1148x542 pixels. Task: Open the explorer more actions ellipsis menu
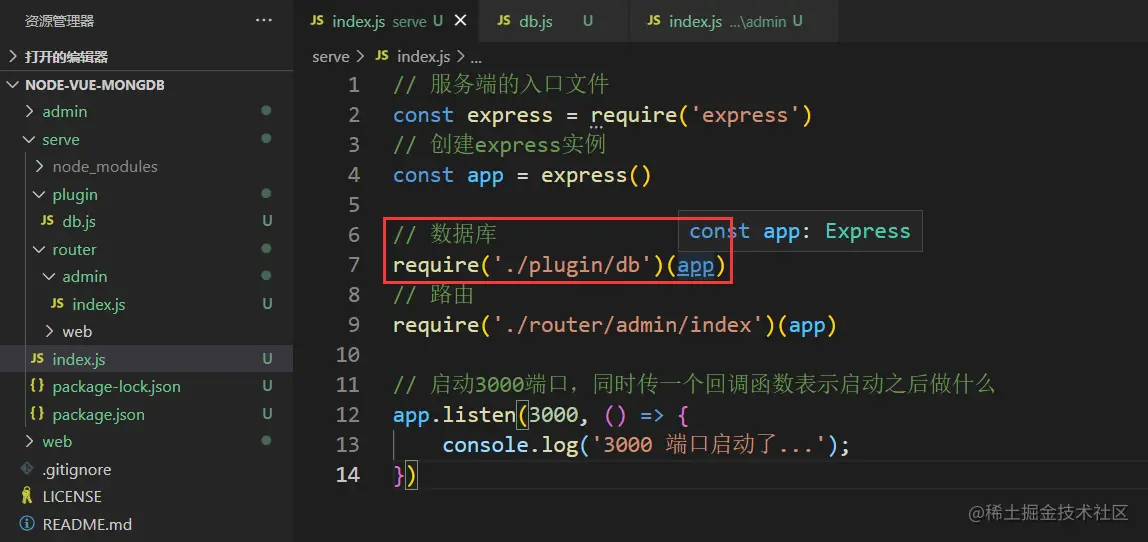click(264, 21)
